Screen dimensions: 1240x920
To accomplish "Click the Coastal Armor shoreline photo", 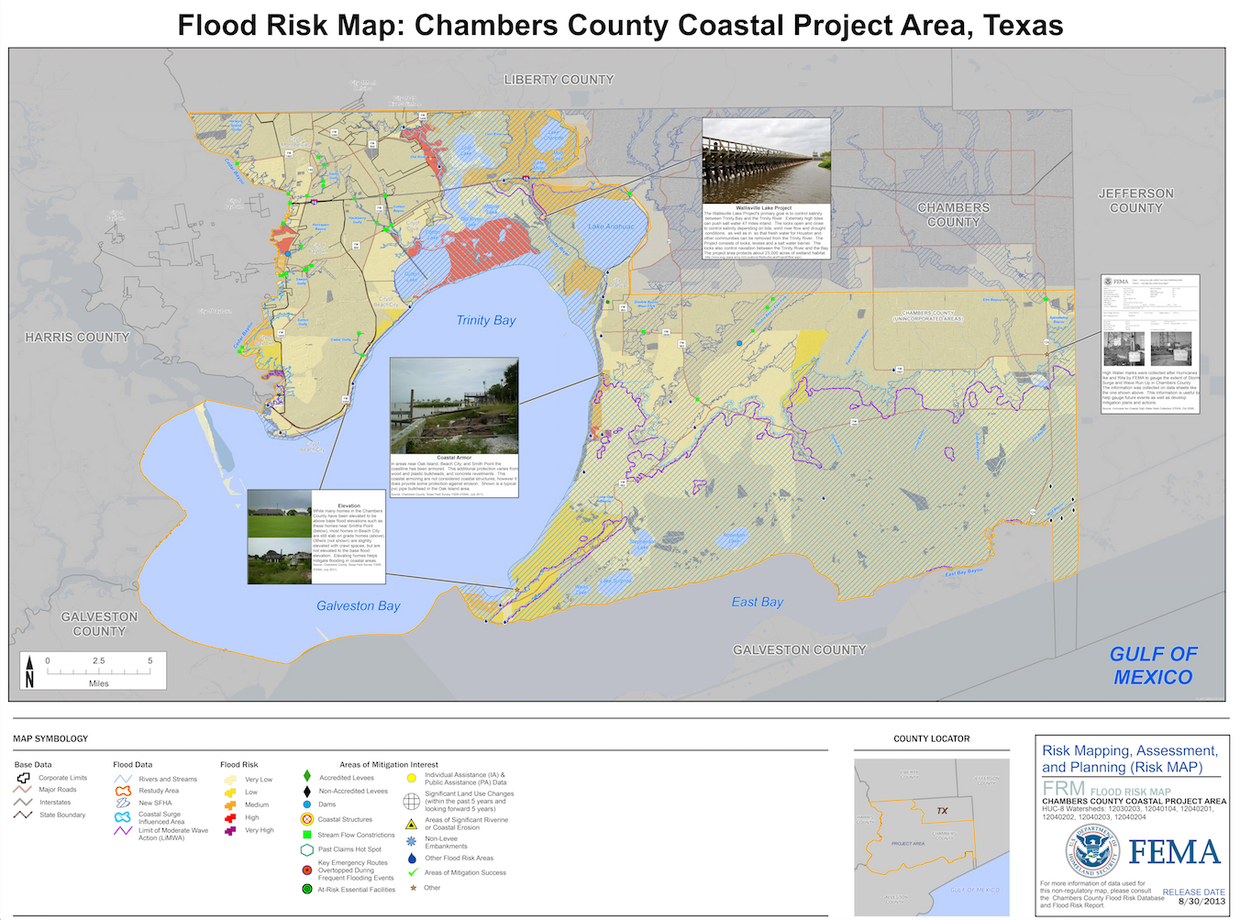I will tap(454, 406).
